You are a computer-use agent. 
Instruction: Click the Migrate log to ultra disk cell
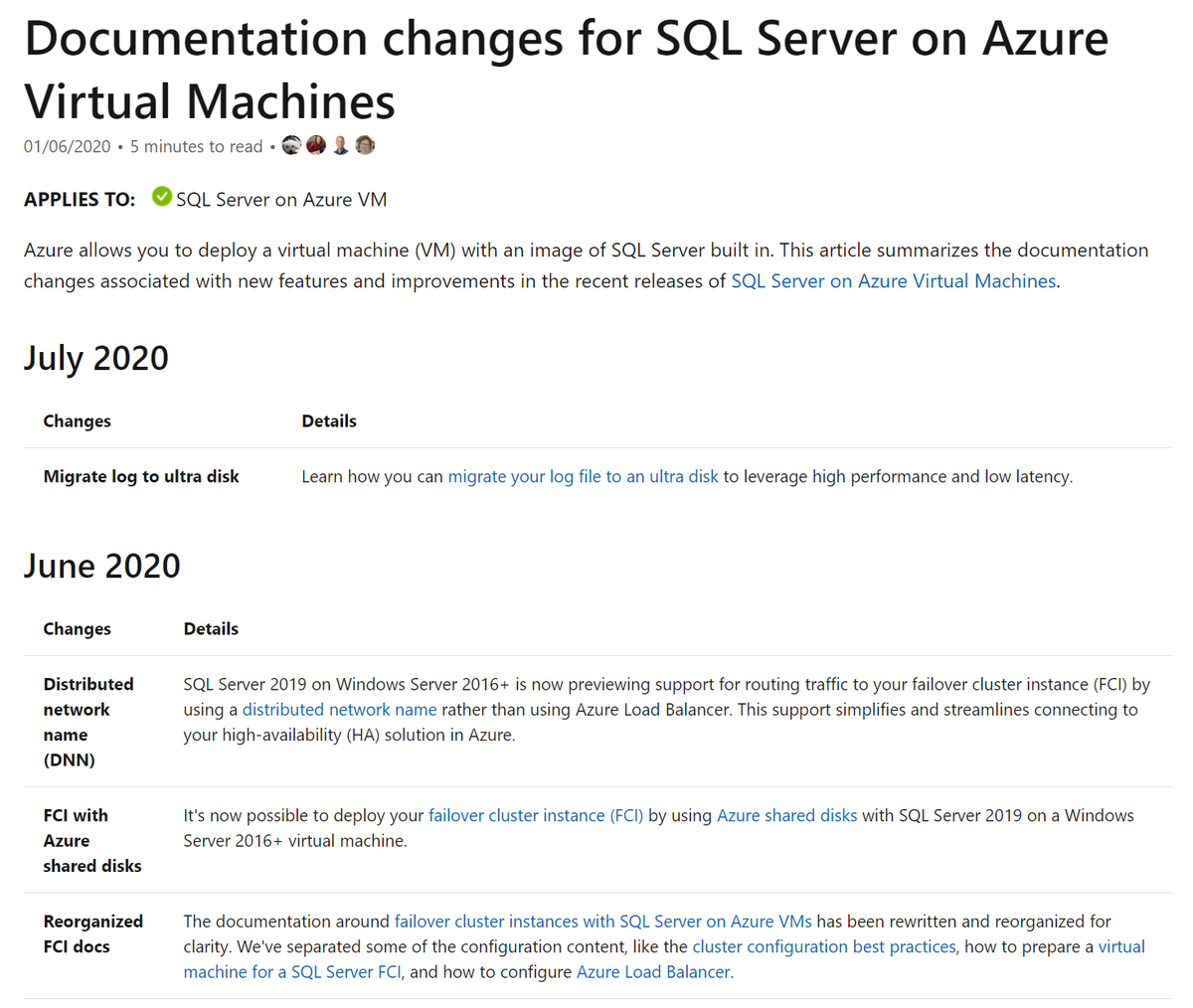pos(141,476)
